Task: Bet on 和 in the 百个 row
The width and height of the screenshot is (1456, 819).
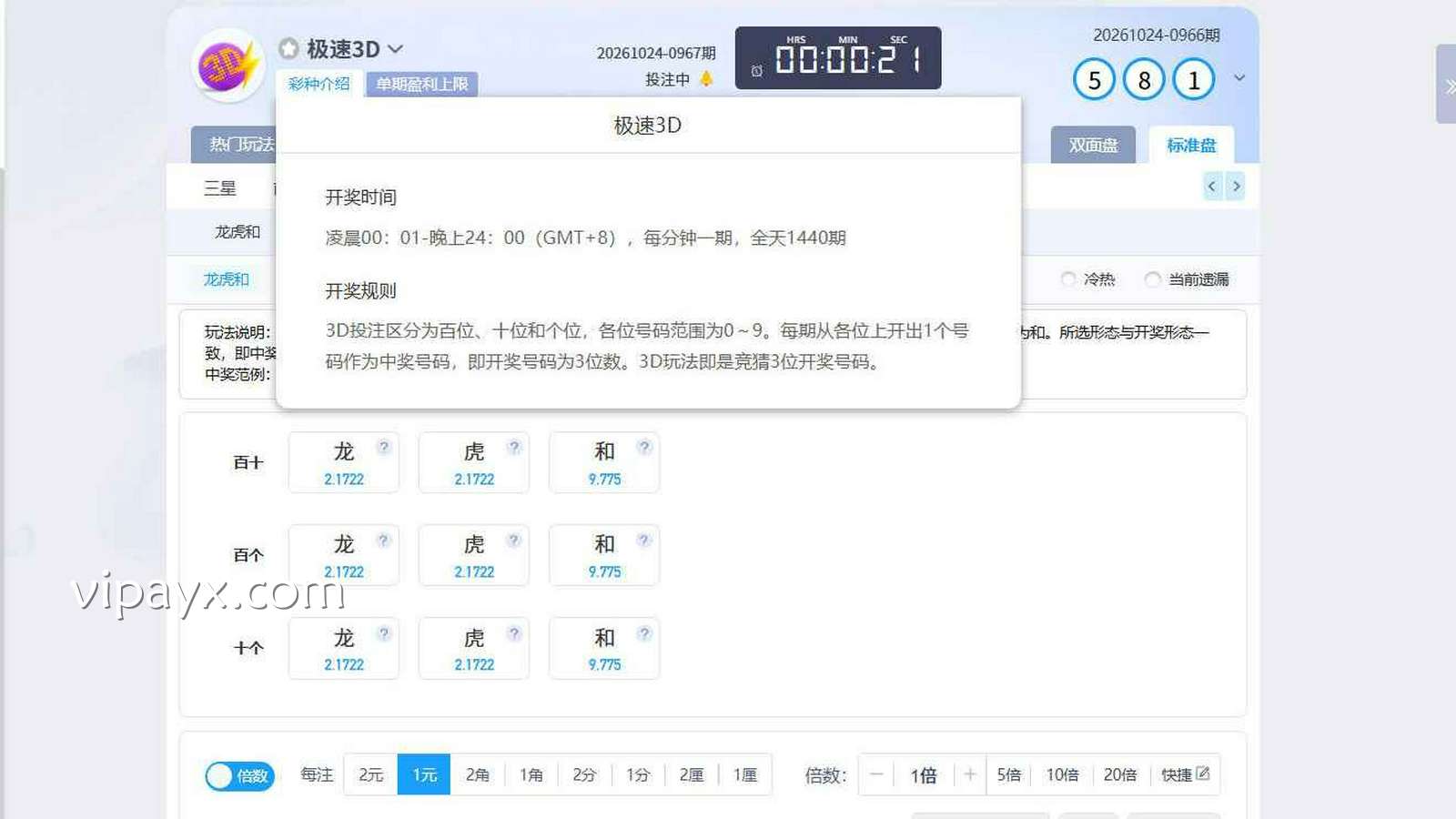Action: tap(604, 555)
